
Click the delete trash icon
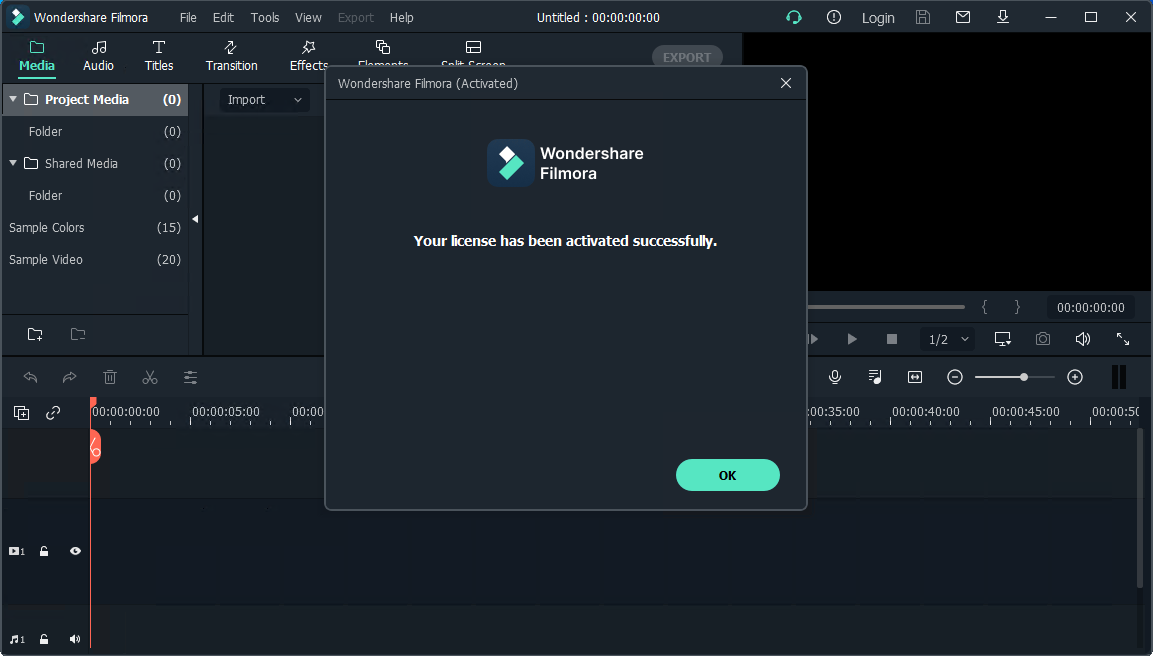(x=110, y=377)
